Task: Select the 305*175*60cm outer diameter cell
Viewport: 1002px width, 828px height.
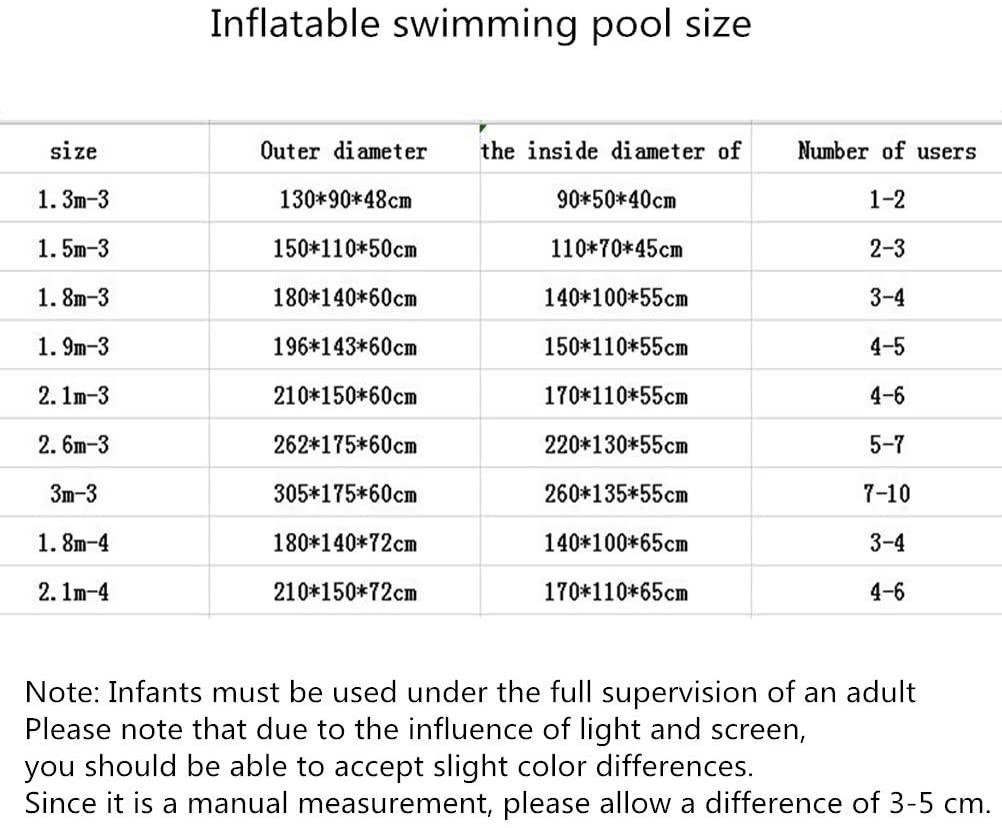Action: [345, 494]
